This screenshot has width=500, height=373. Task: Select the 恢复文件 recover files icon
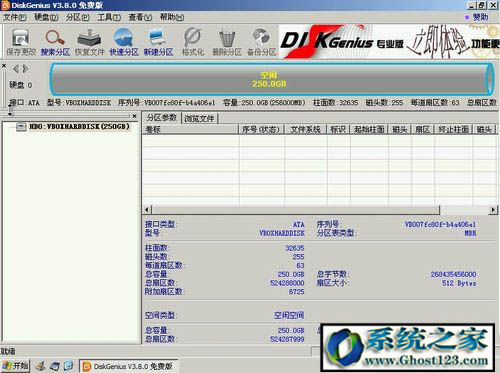89,42
